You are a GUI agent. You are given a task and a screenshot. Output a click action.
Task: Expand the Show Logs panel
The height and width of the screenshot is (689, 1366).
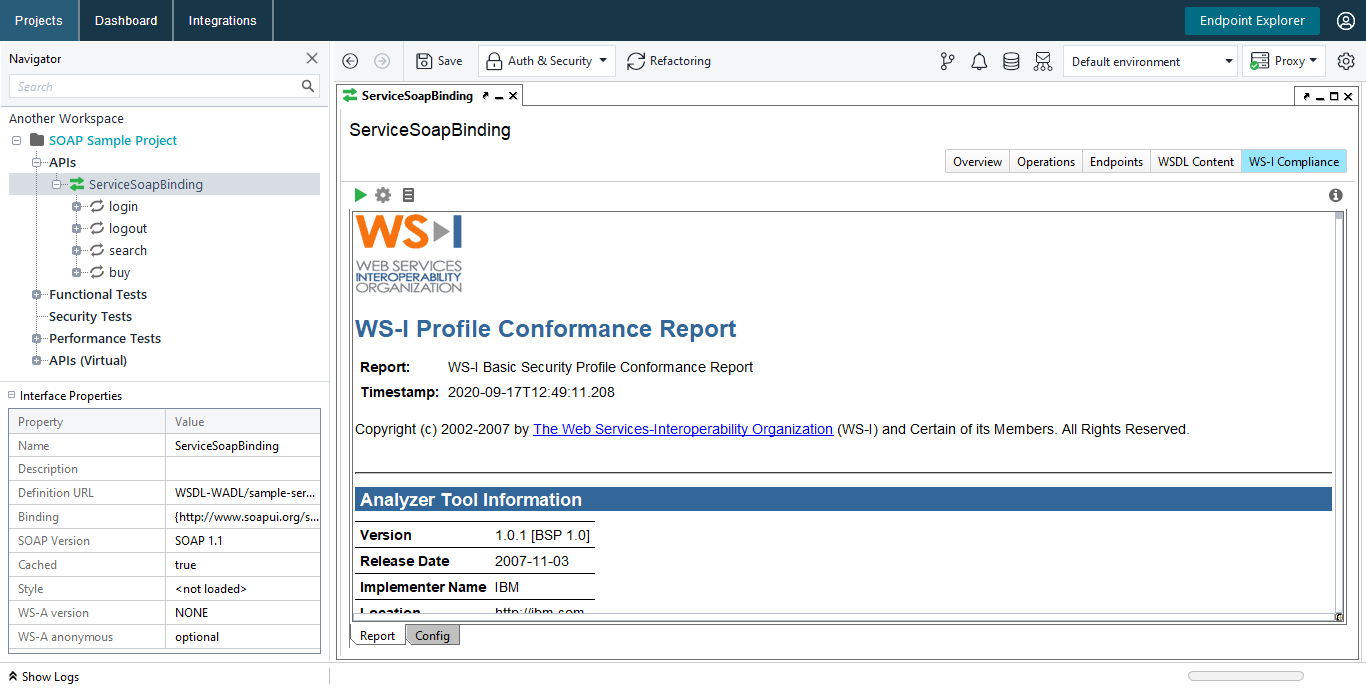[x=44, y=677]
